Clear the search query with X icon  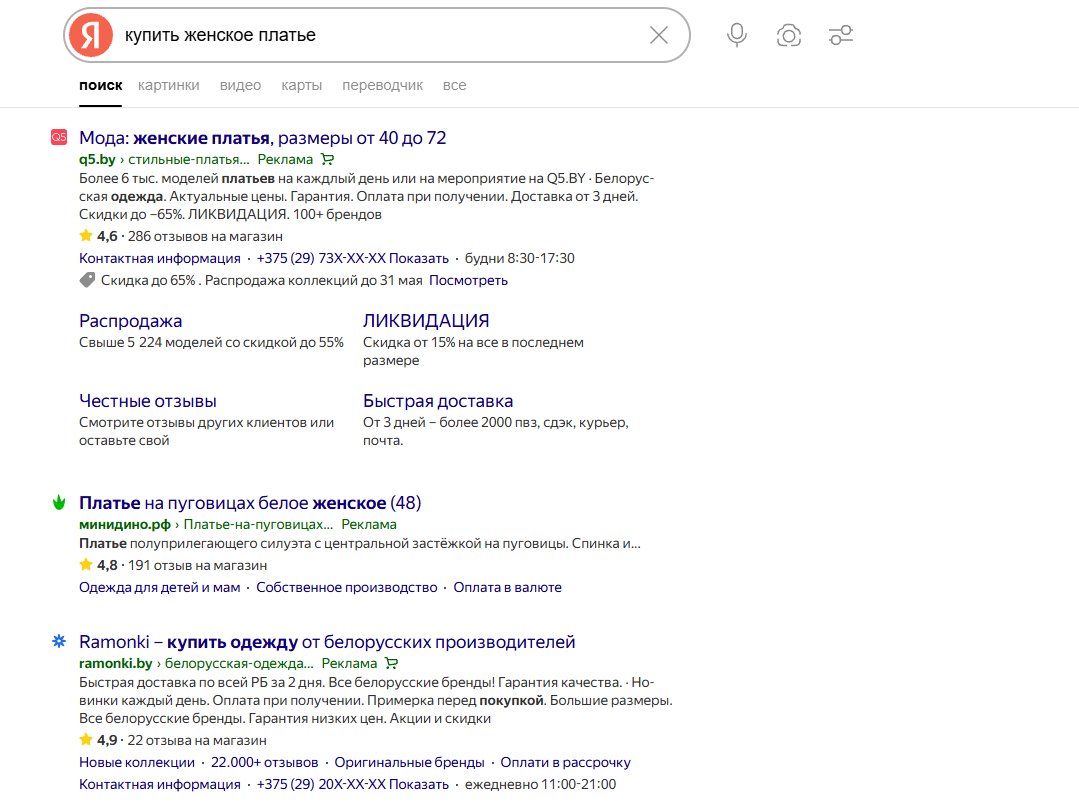point(659,35)
